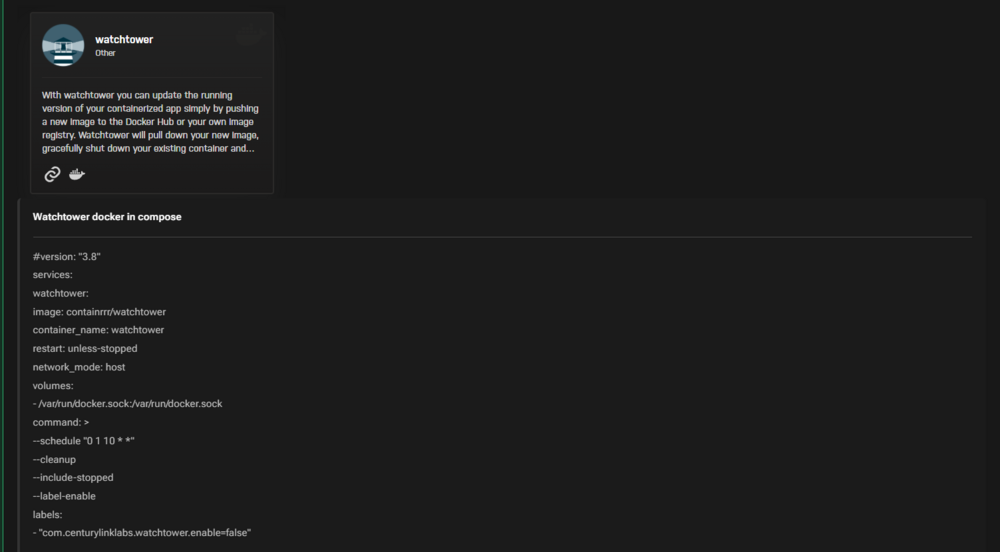Click the '--schedule' cron line

(84, 441)
